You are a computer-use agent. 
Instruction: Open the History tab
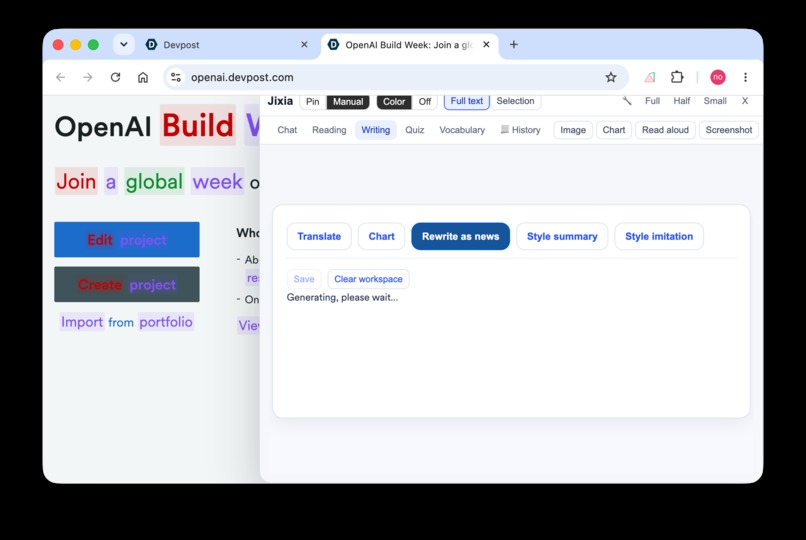coord(521,130)
